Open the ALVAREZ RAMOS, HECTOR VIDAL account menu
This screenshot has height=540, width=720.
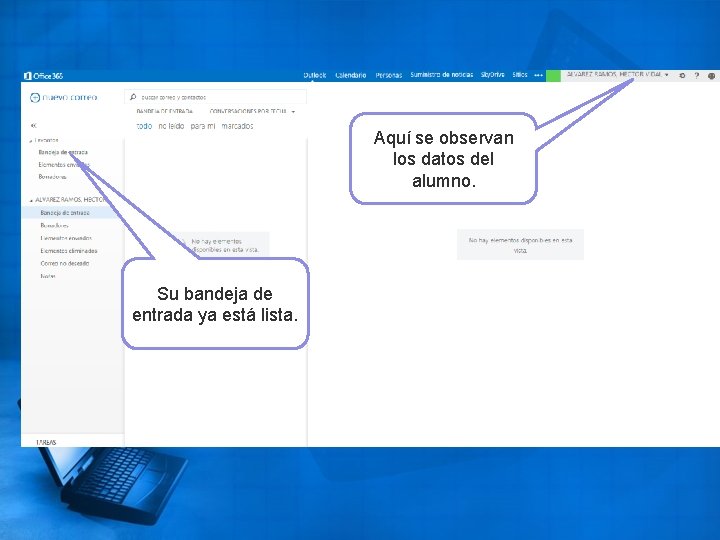617,74
